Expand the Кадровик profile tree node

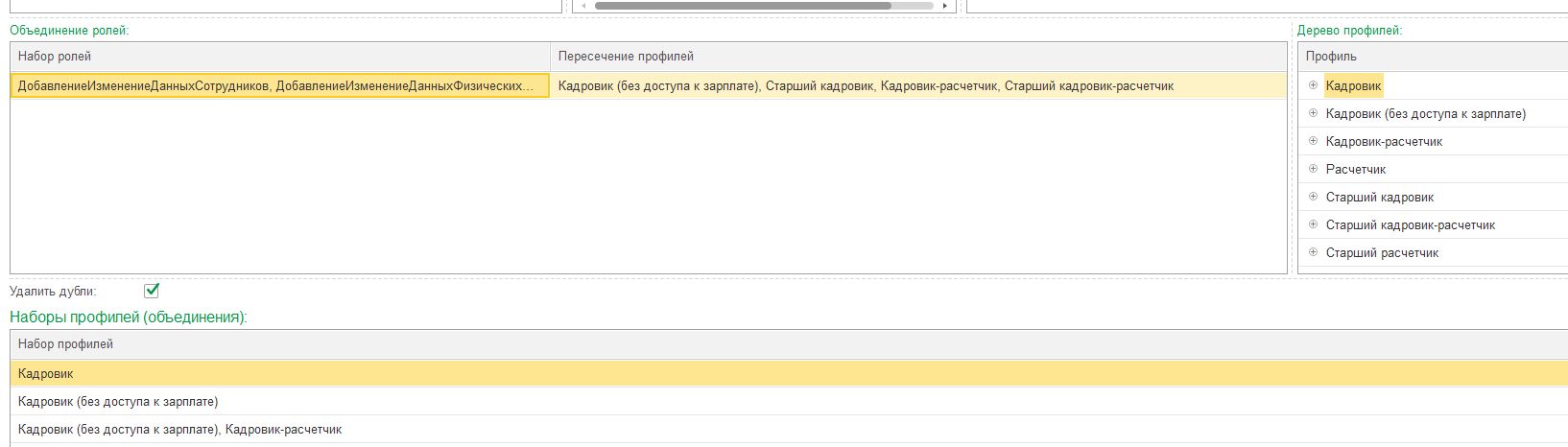(1313, 85)
